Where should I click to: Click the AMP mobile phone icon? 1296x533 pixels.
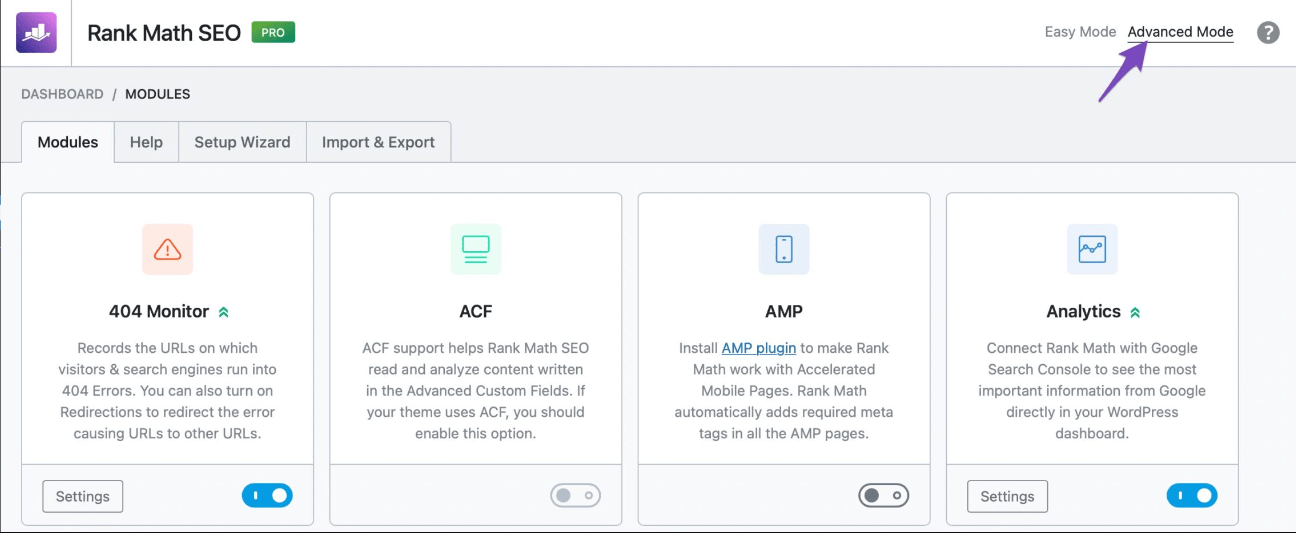click(x=784, y=249)
